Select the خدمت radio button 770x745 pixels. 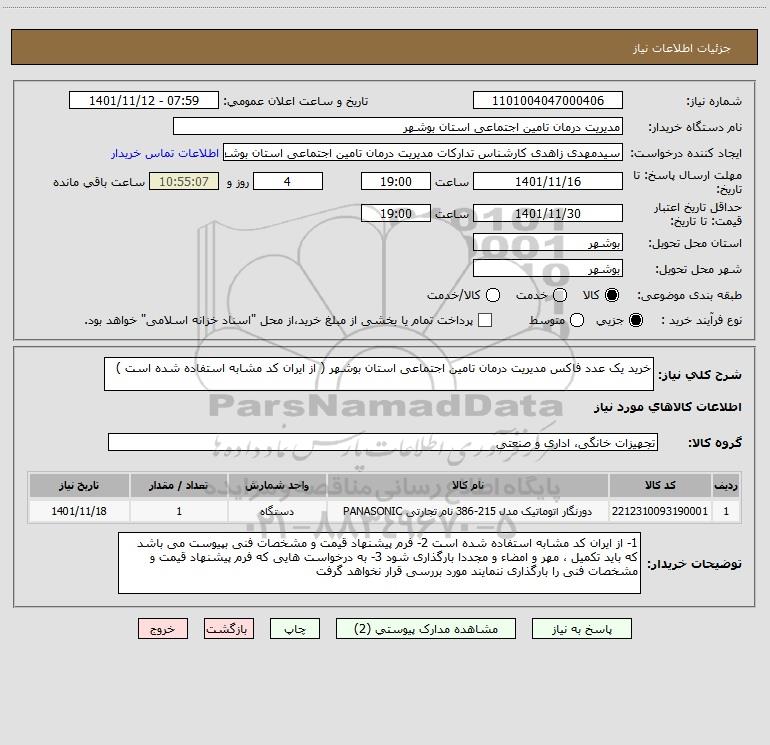tap(560, 295)
